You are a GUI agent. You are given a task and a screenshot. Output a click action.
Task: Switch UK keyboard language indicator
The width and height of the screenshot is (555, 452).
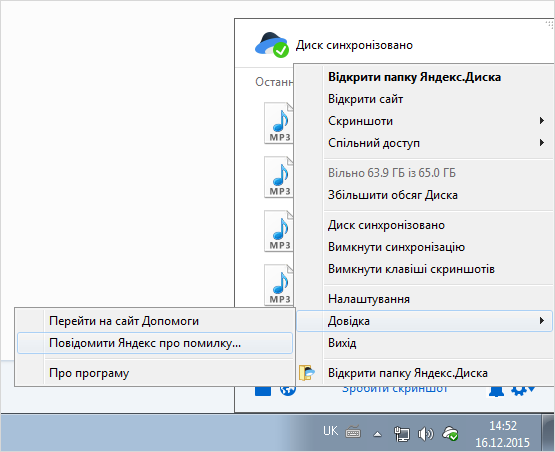330,431
